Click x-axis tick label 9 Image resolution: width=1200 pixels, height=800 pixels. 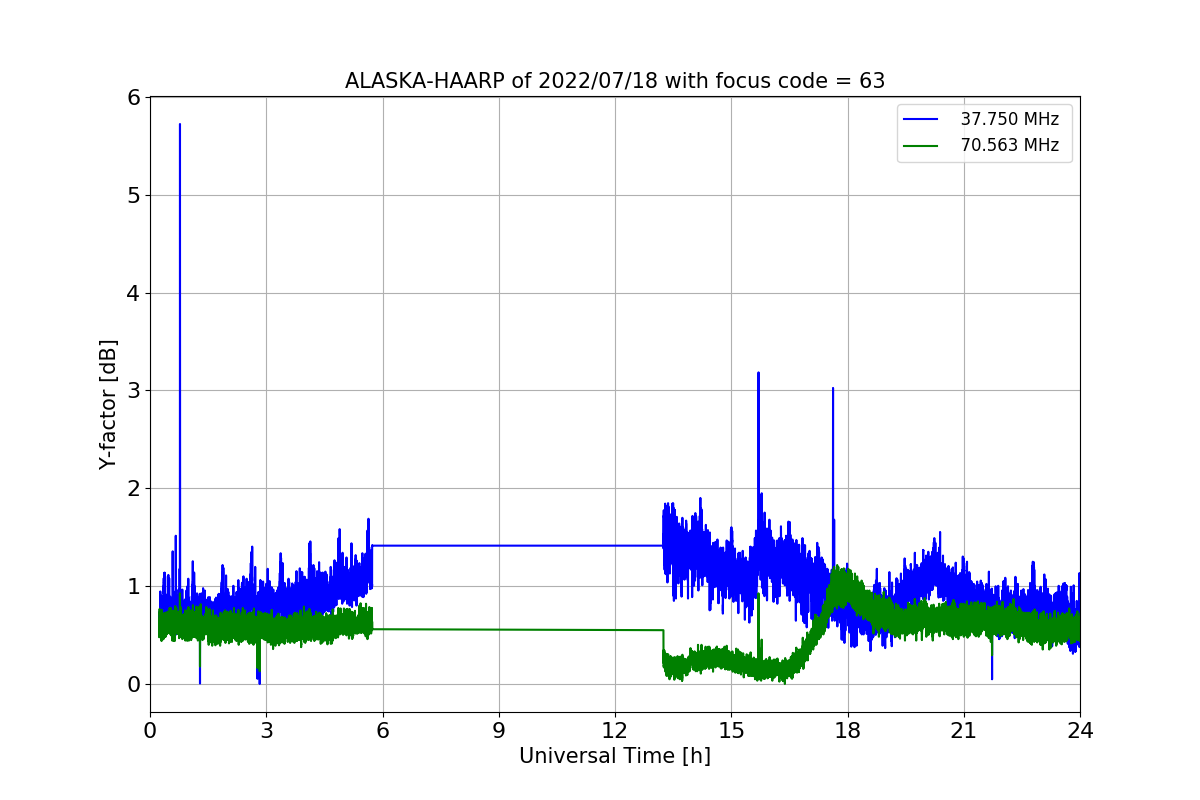tap(499, 731)
